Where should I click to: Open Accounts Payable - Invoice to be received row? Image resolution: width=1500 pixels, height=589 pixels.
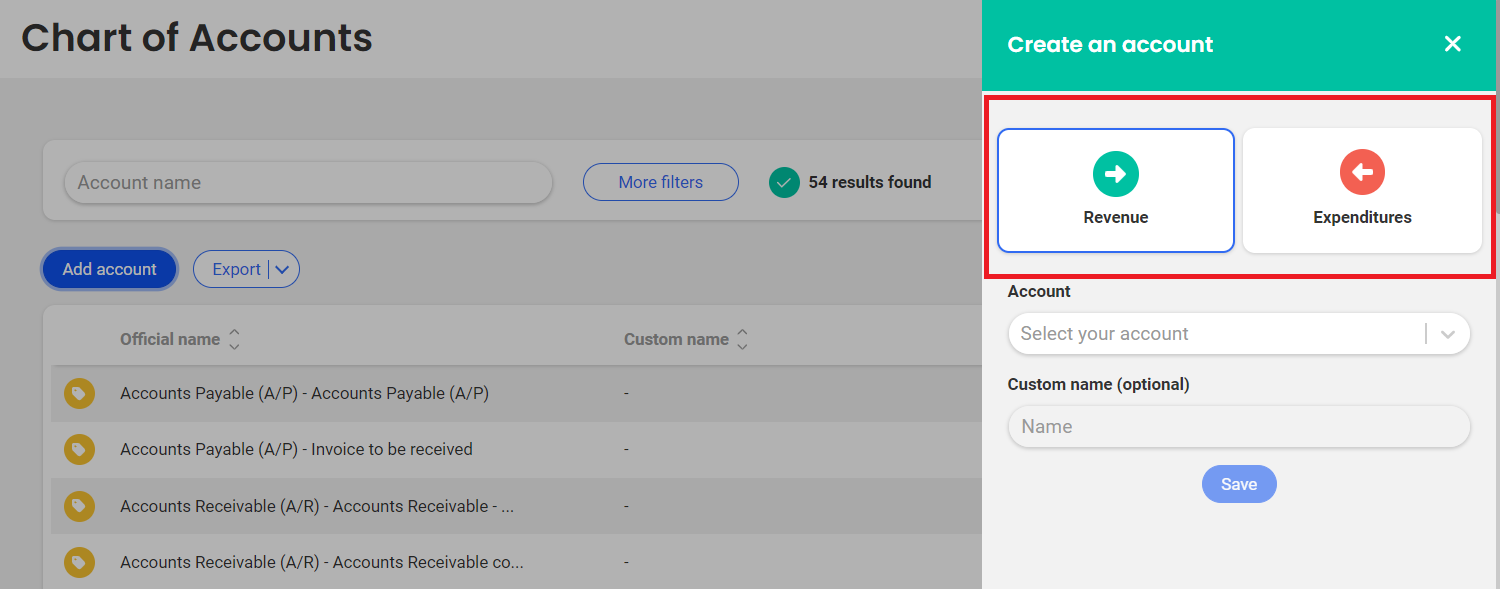click(296, 450)
